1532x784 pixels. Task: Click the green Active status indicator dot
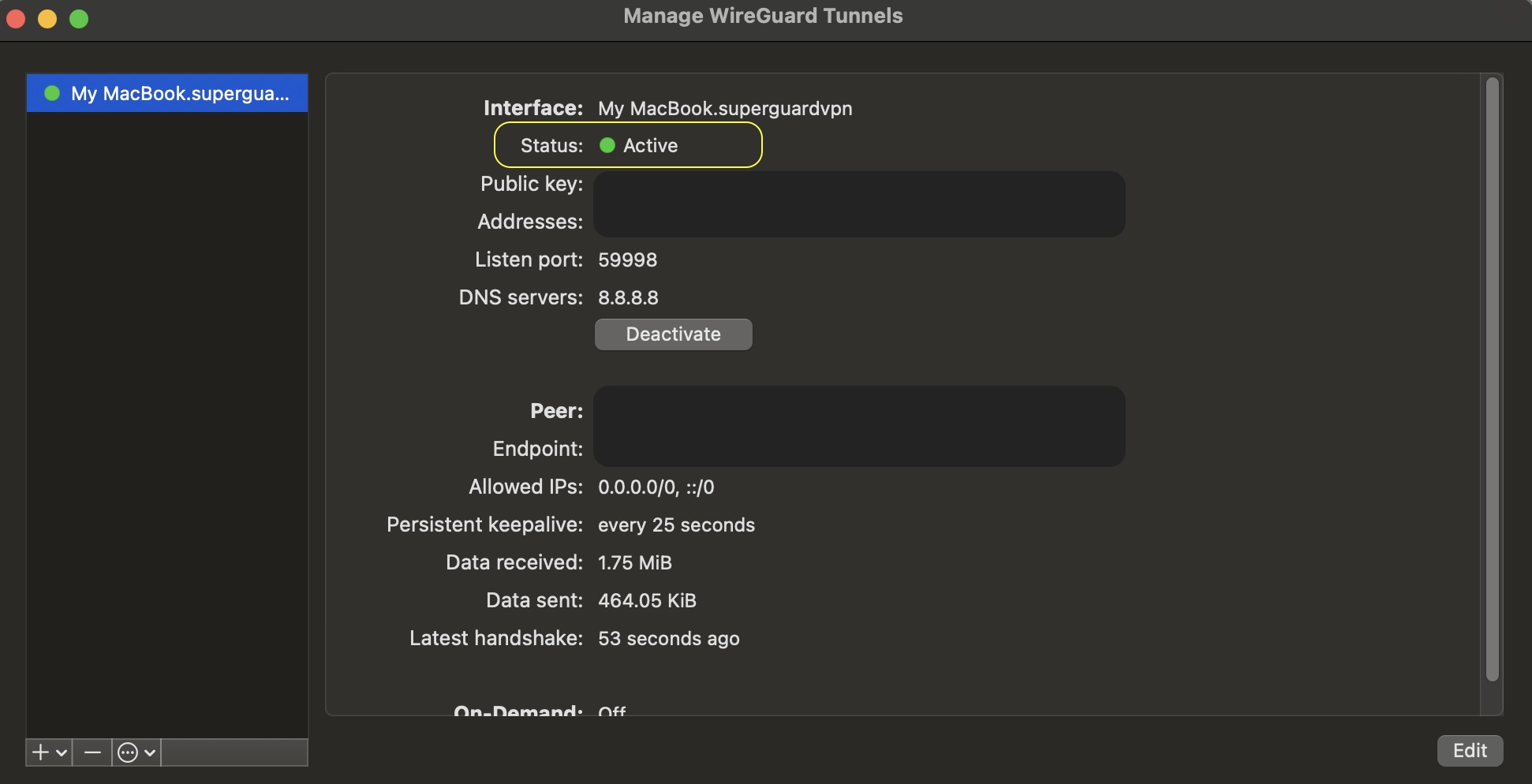(607, 145)
